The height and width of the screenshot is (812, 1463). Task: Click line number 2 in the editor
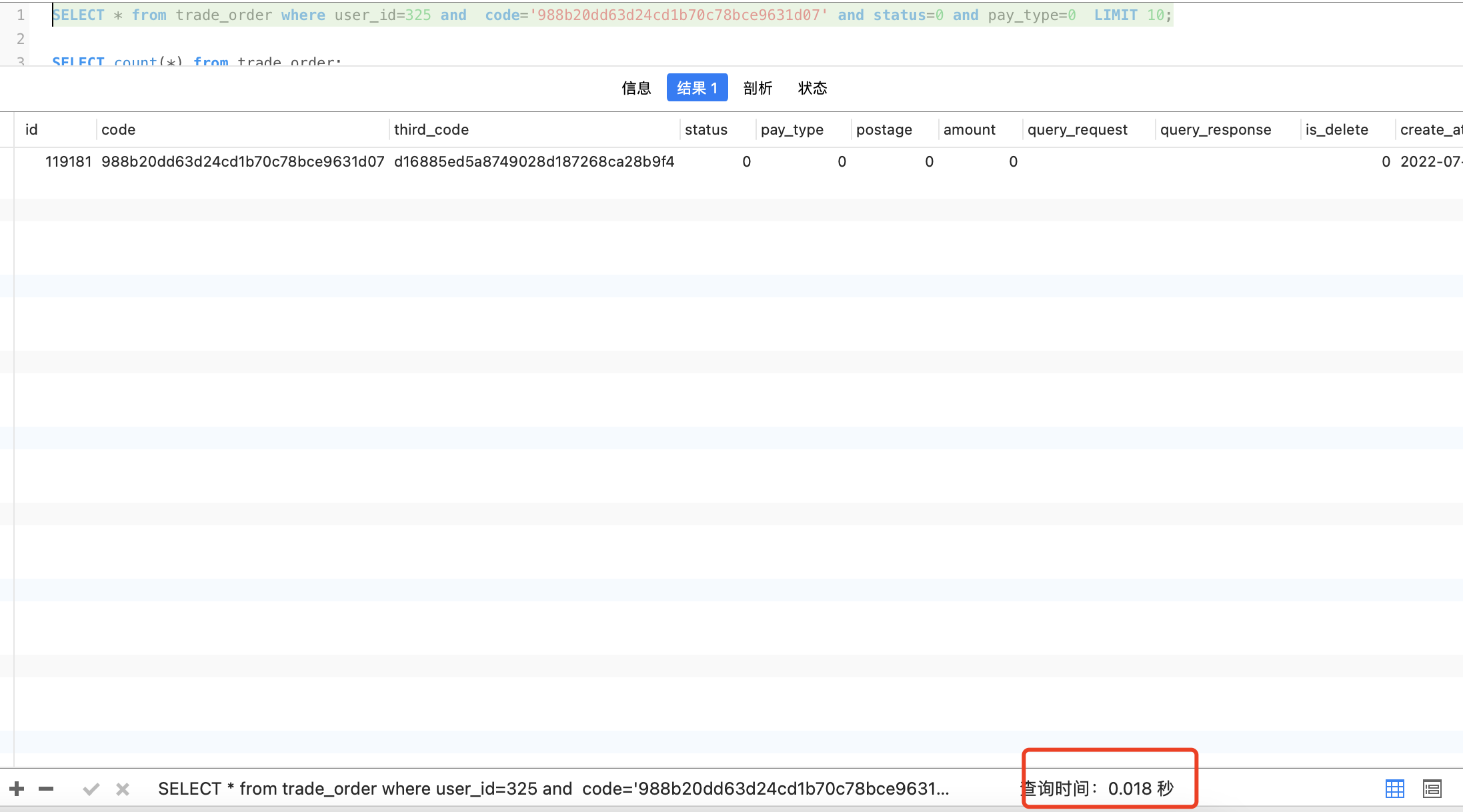pos(21,39)
